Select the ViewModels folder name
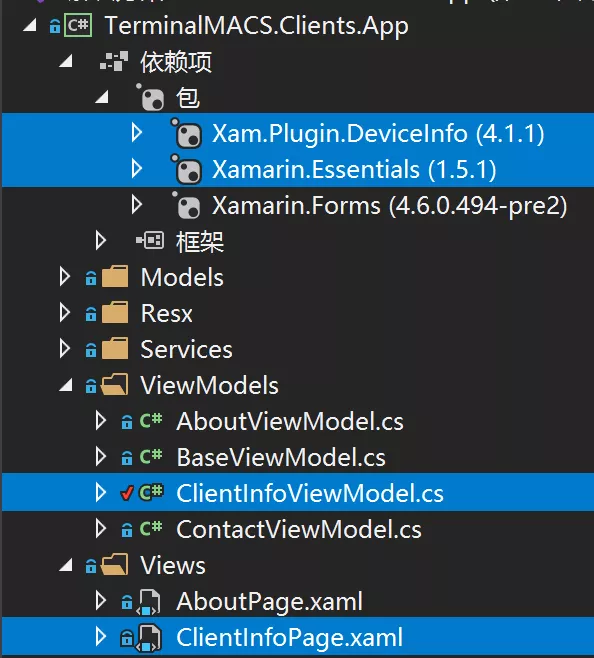 [x=209, y=386]
